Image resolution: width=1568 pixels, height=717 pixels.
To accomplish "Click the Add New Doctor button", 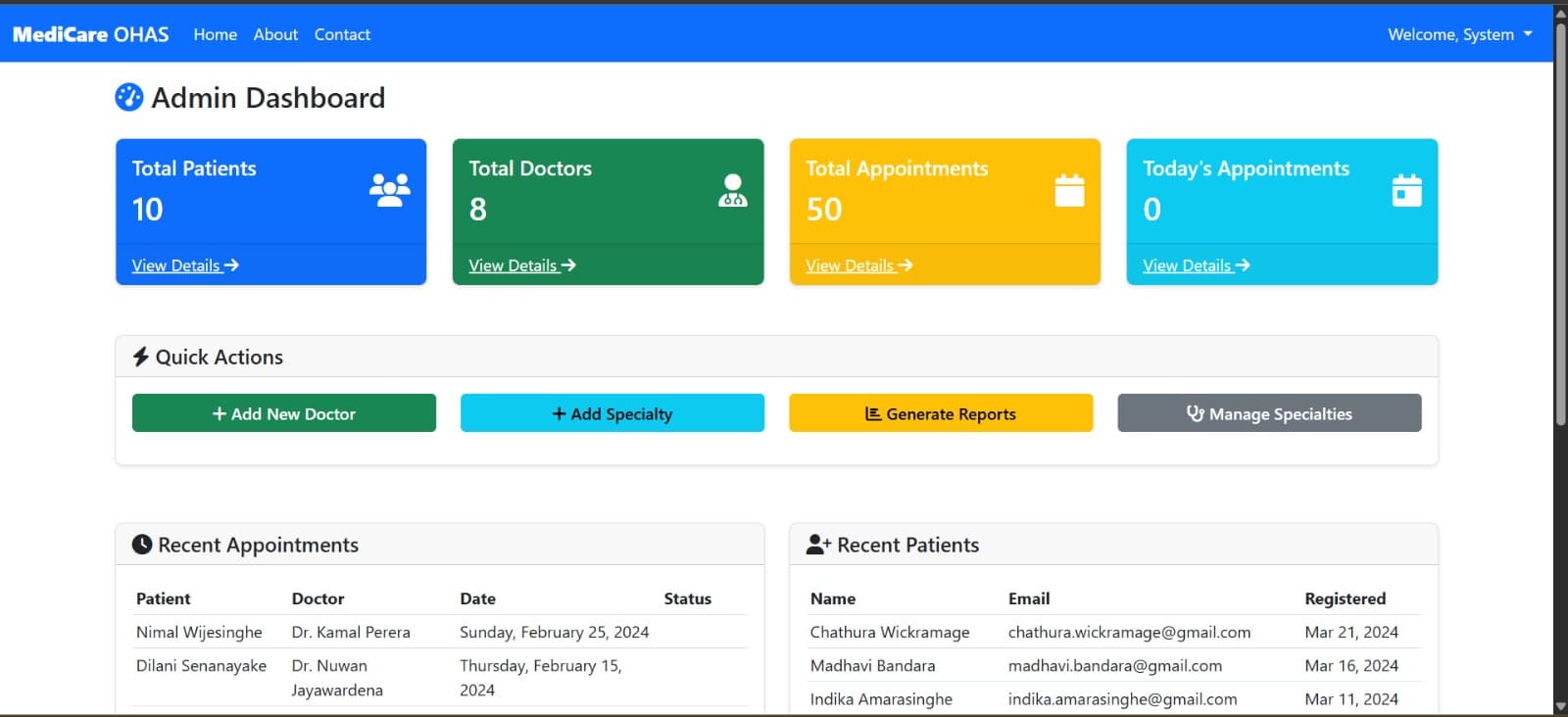I will (284, 413).
